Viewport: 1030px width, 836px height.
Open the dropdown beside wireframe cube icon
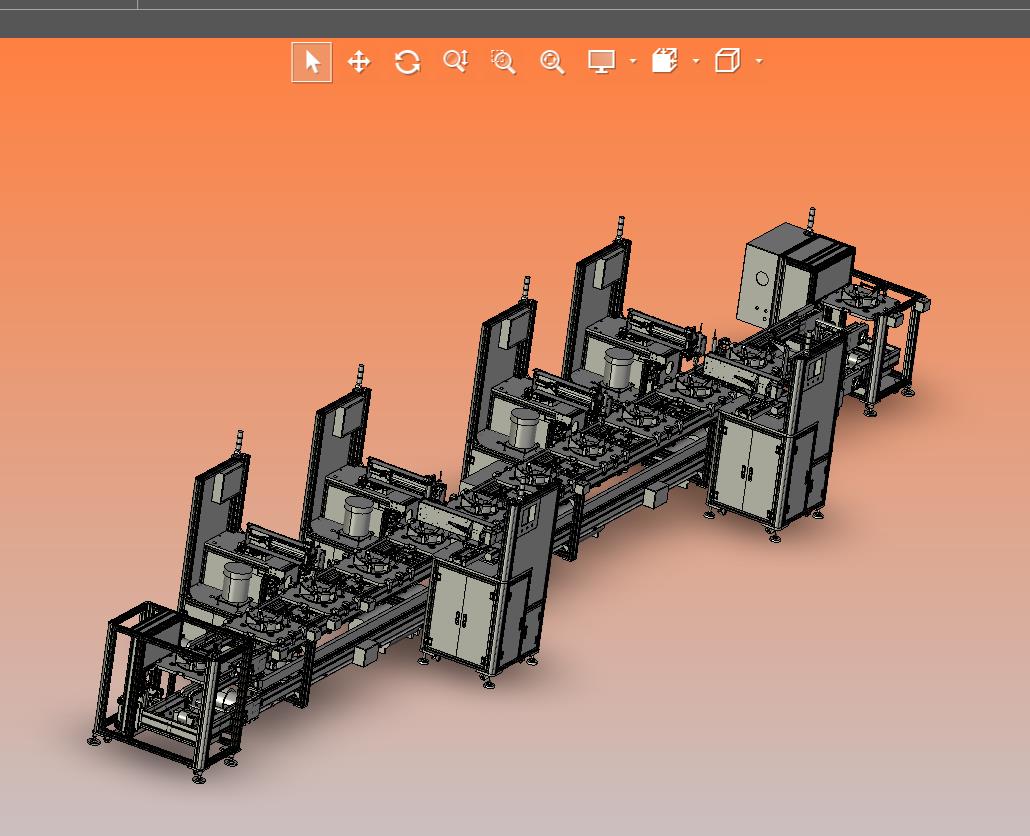[759, 61]
